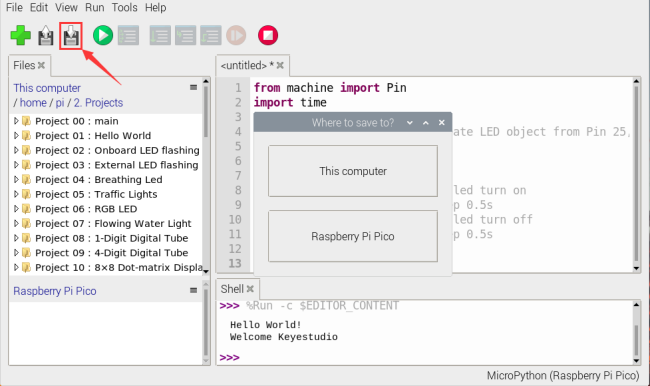Click code line 2 import time
Screen dimensions: 650x386
pyautogui.click(x=290, y=102)
